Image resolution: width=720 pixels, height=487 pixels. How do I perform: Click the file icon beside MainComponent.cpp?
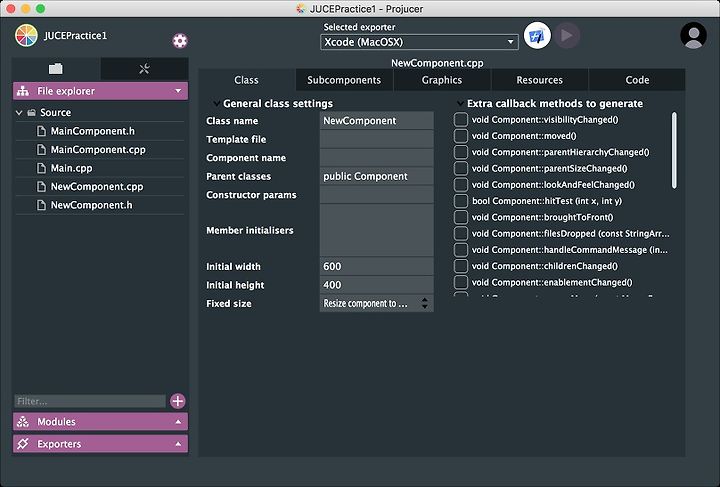[41, 150]
